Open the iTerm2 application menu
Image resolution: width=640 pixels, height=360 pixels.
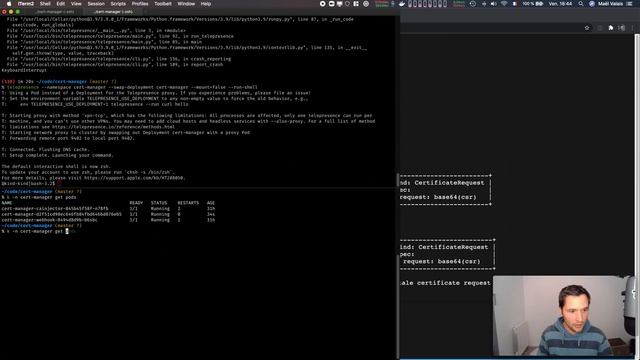pyautogui.click(x=26, y=4)
